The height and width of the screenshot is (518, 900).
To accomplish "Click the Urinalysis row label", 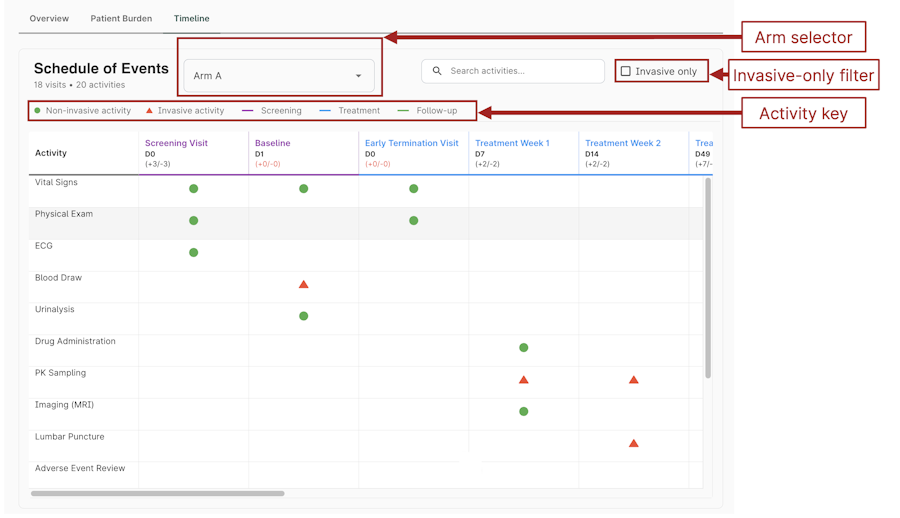I will coord(55,309).
